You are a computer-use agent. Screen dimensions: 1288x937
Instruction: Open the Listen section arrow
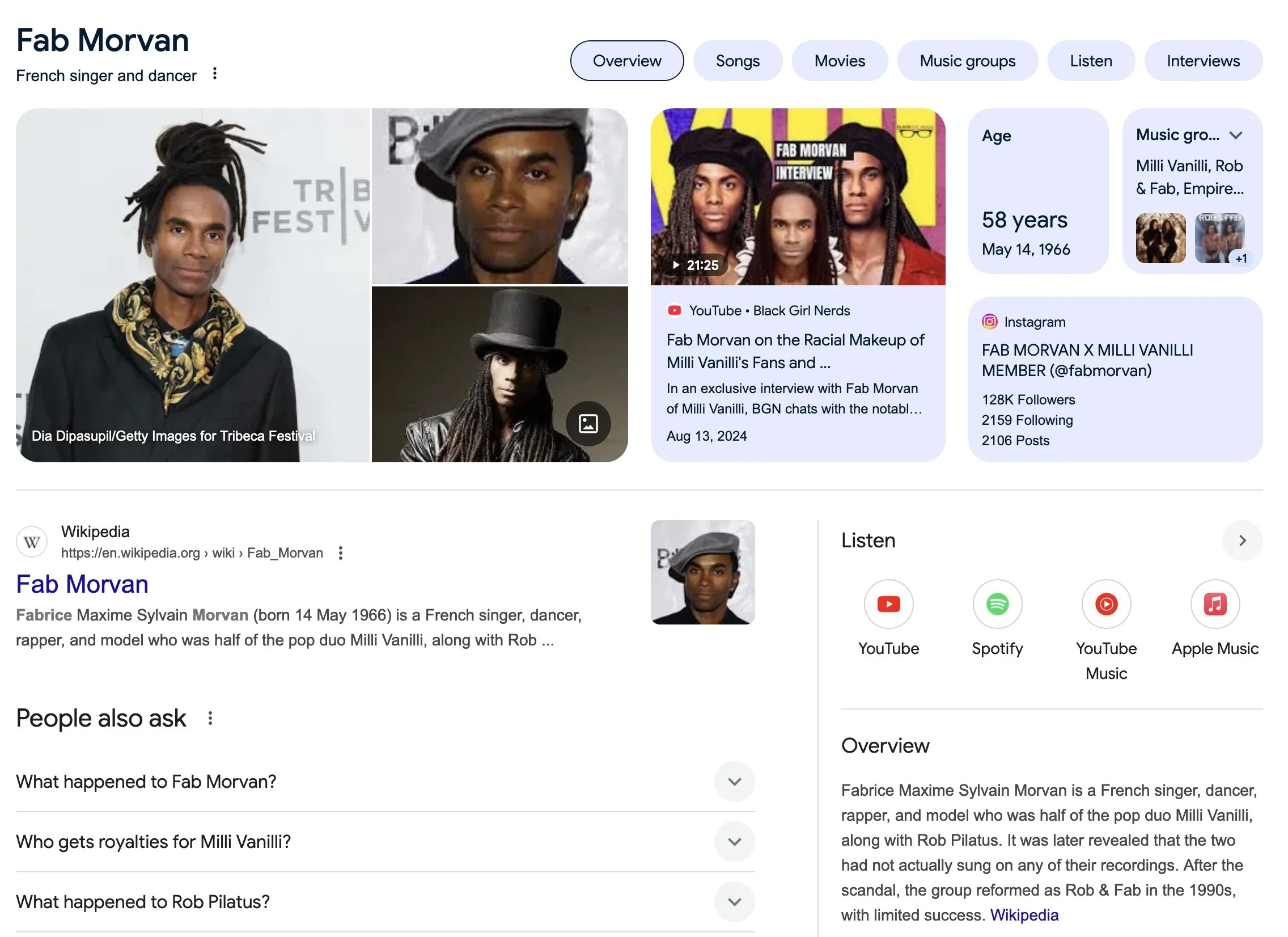point(1242,541)
